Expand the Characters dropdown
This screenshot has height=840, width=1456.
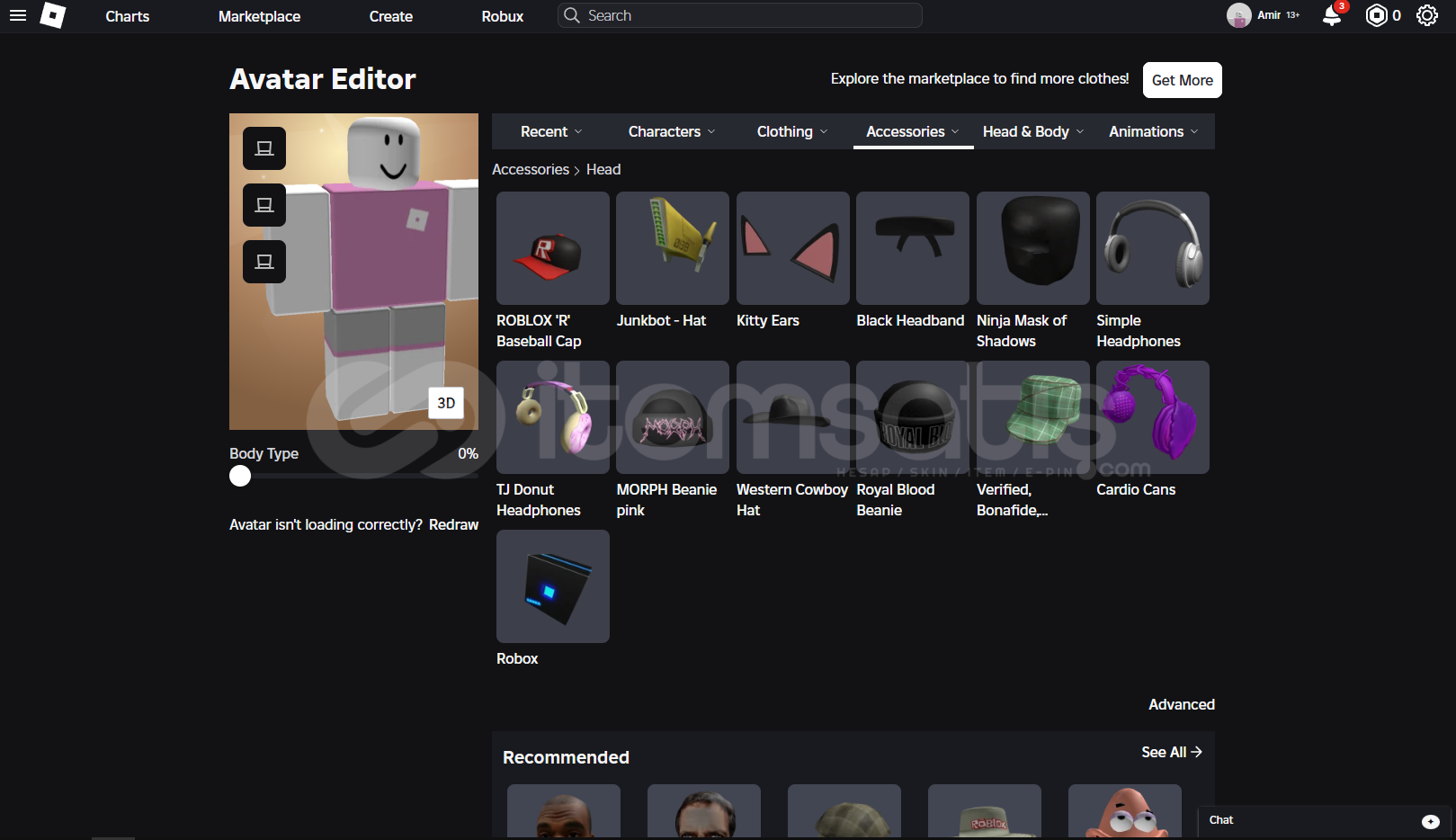click(x=672, y=131)
